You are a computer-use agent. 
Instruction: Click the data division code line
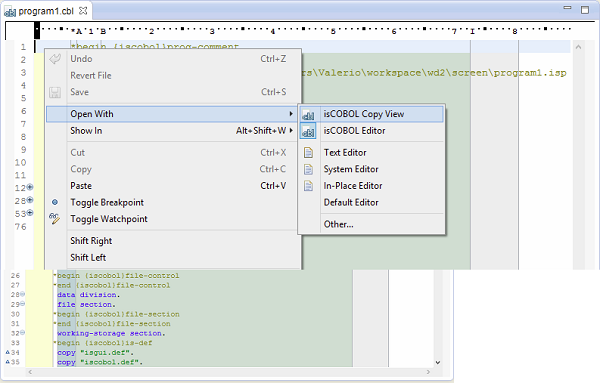click(x=88, y=295)
